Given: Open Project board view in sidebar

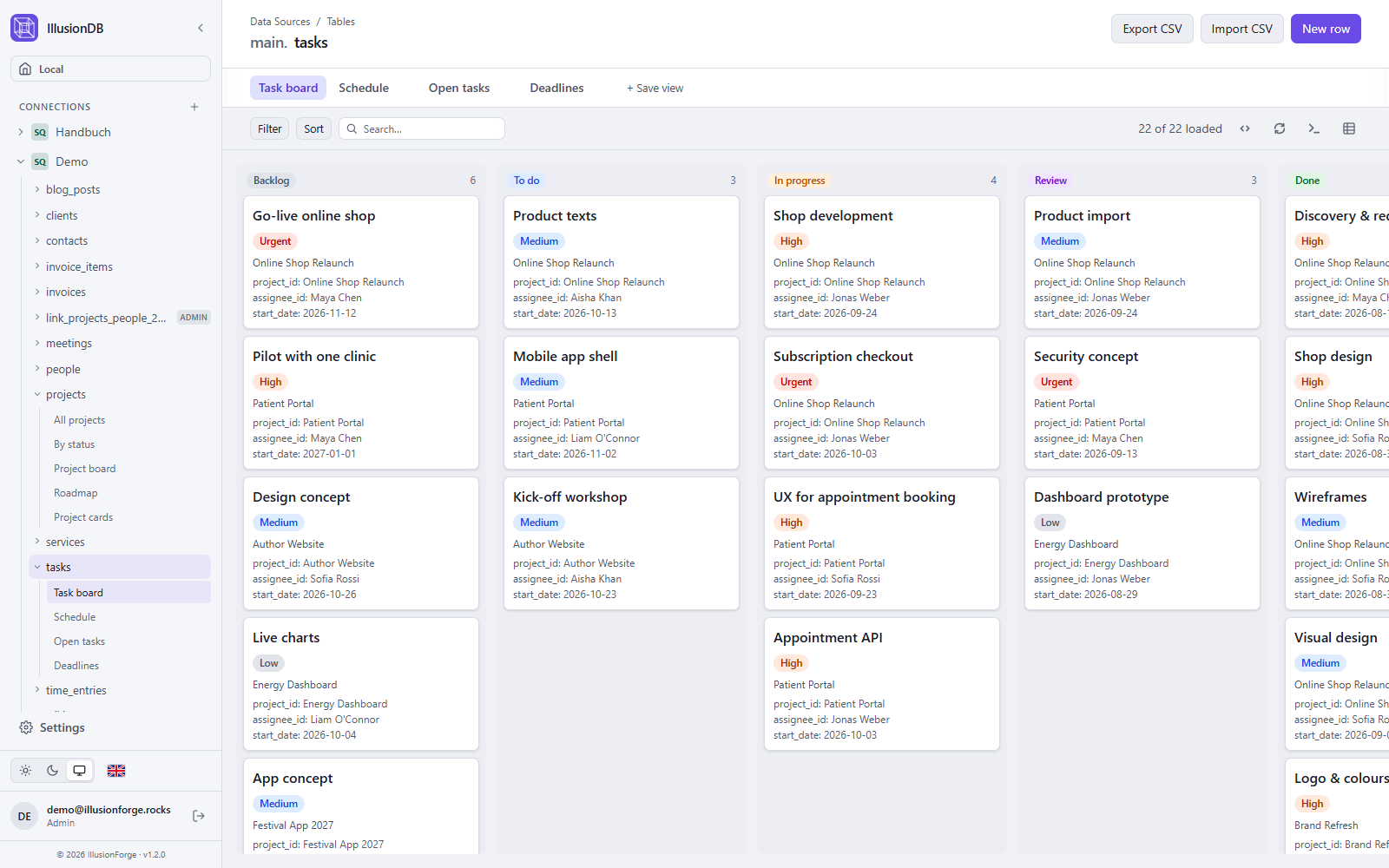Looking at the screenshot, I should 84,469.
